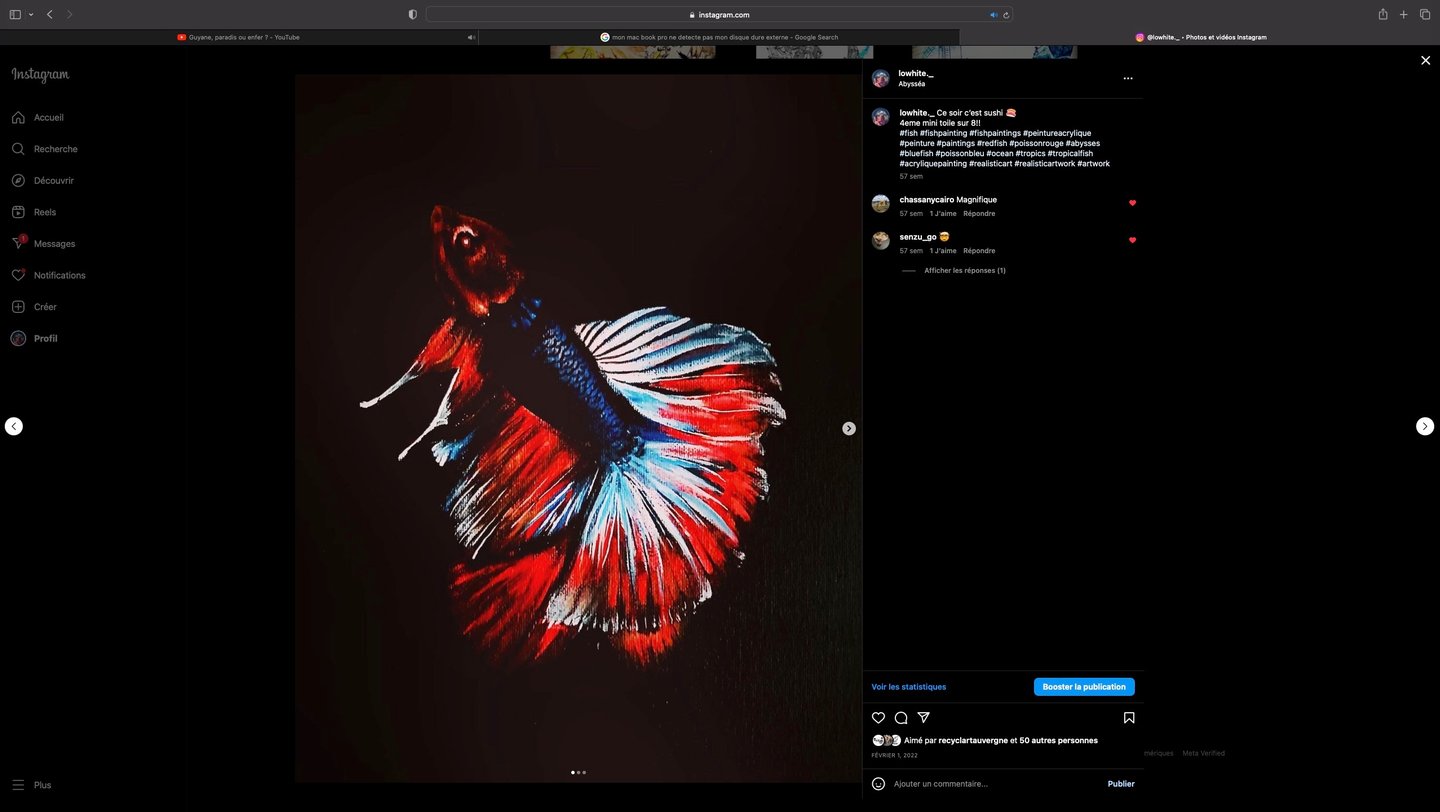1440x812 pixels.
Task: Unlike chassanycairo's comment heart
Action: click(1131, 202)
